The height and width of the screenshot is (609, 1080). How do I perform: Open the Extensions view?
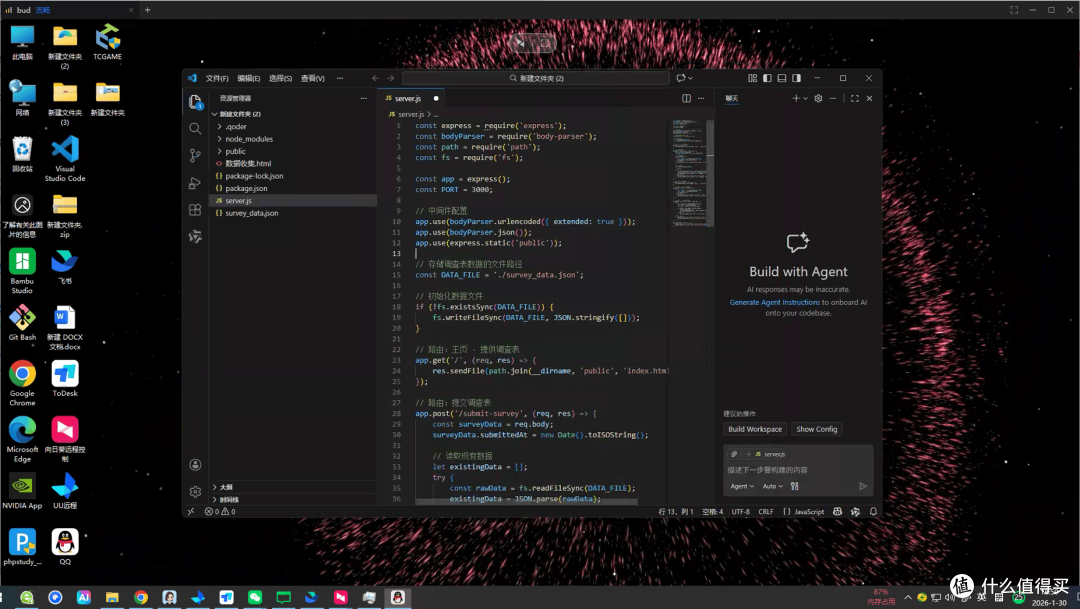tap(195, 210)
